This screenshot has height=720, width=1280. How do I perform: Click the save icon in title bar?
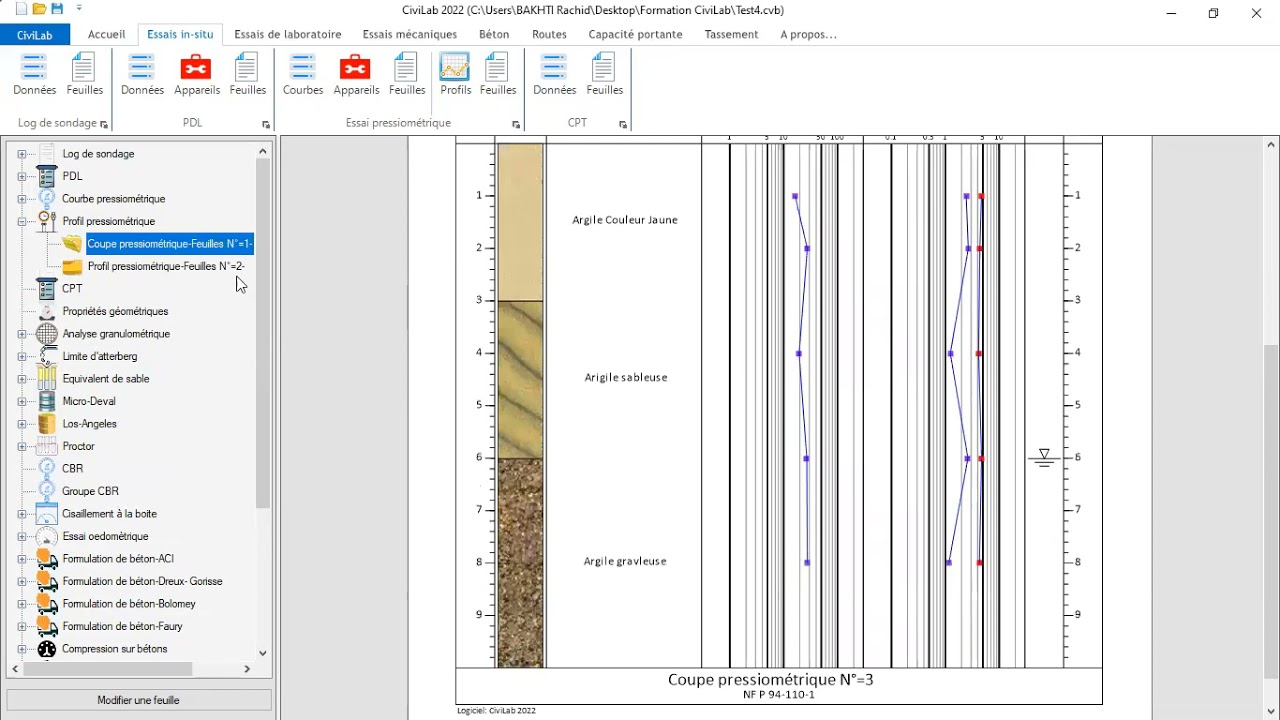coord(57,10)
